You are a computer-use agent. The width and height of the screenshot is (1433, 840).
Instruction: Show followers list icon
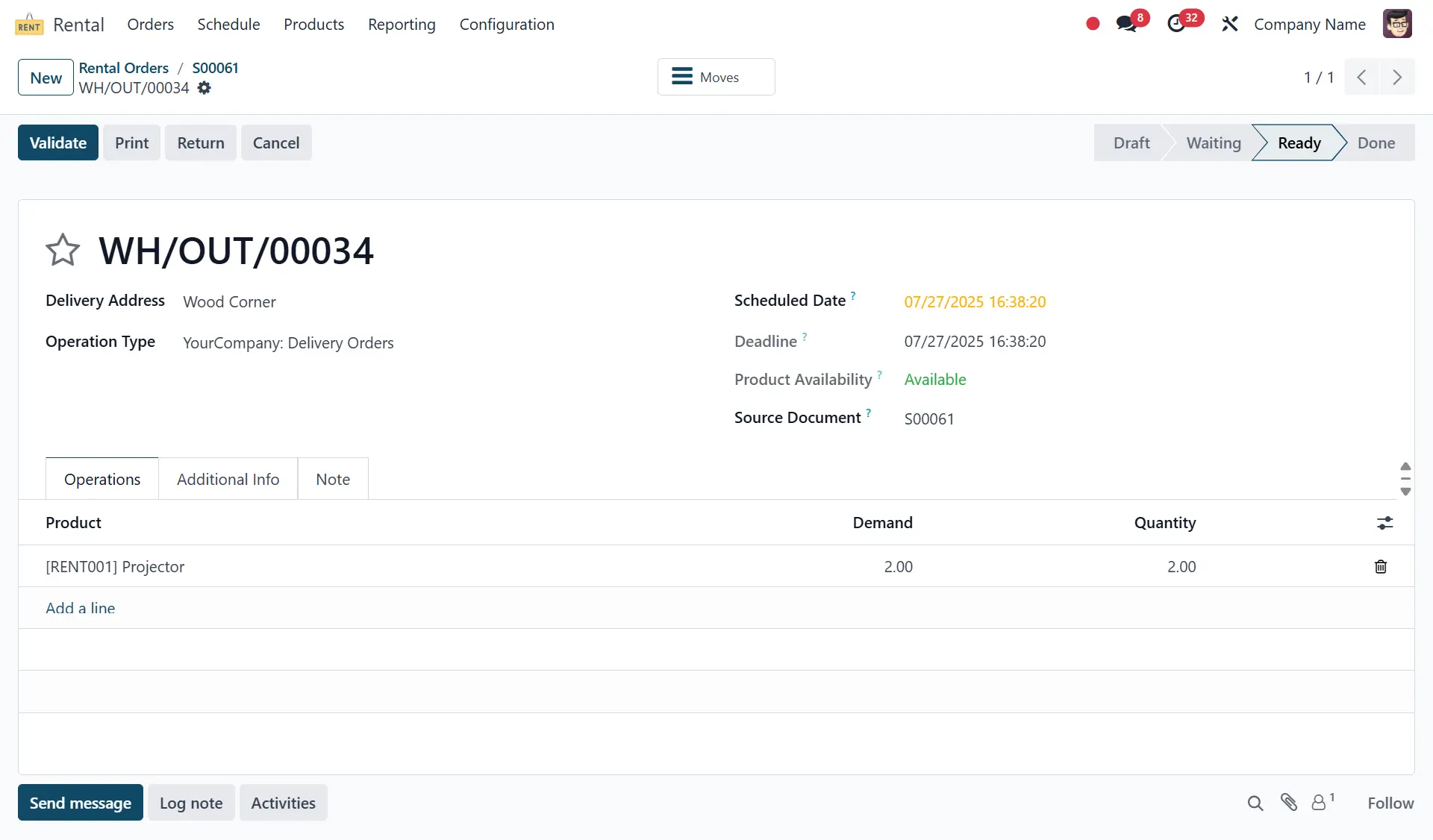1320,803
